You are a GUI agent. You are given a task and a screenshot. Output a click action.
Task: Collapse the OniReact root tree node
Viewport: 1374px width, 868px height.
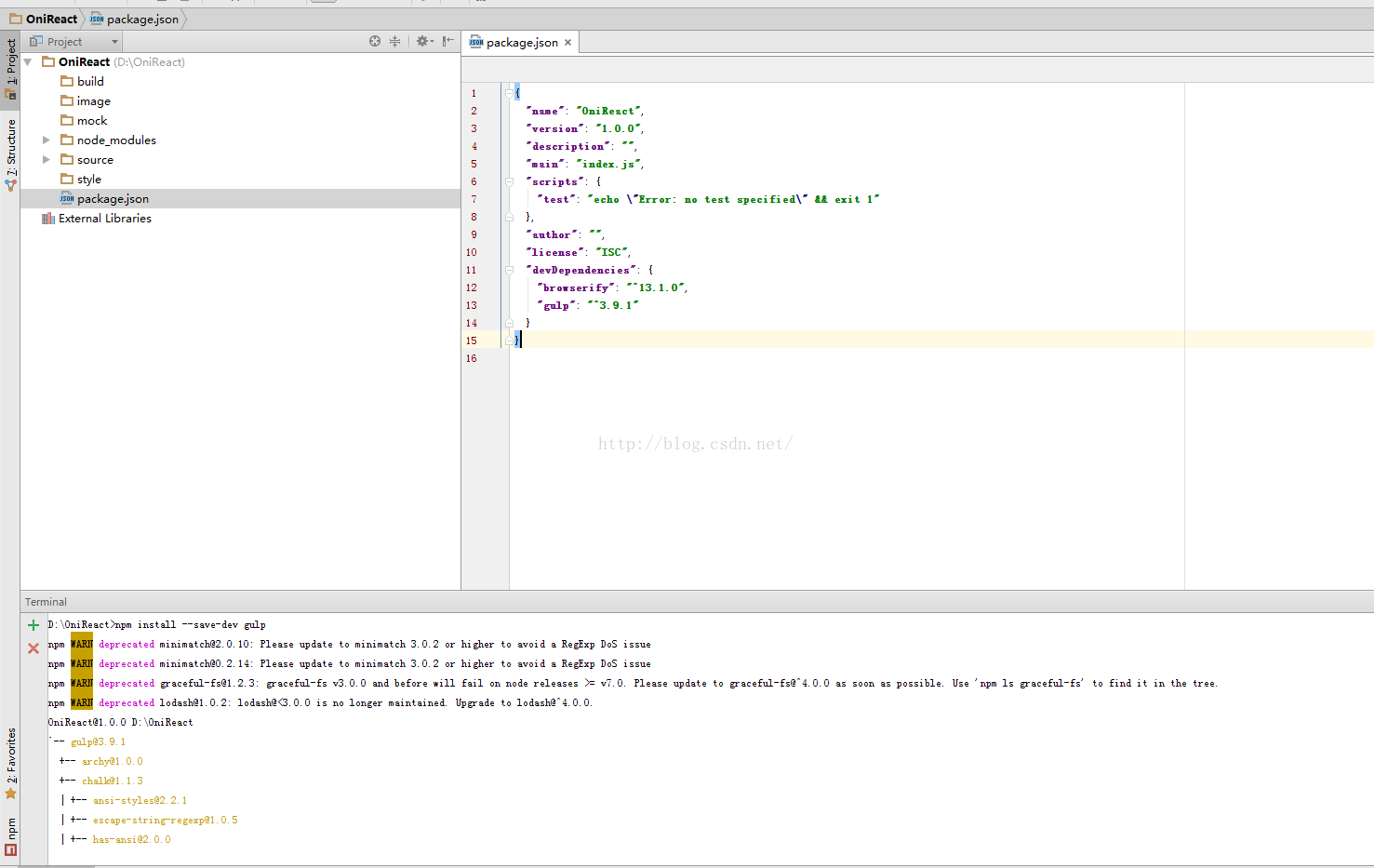(x=28, y=61)
